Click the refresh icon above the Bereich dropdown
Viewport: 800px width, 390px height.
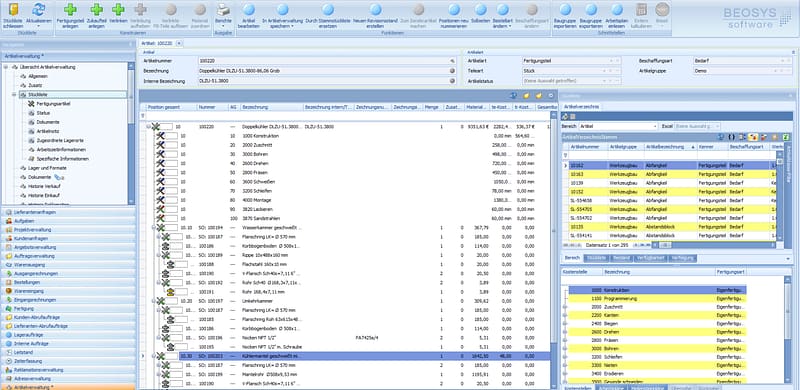pos(565,117)
